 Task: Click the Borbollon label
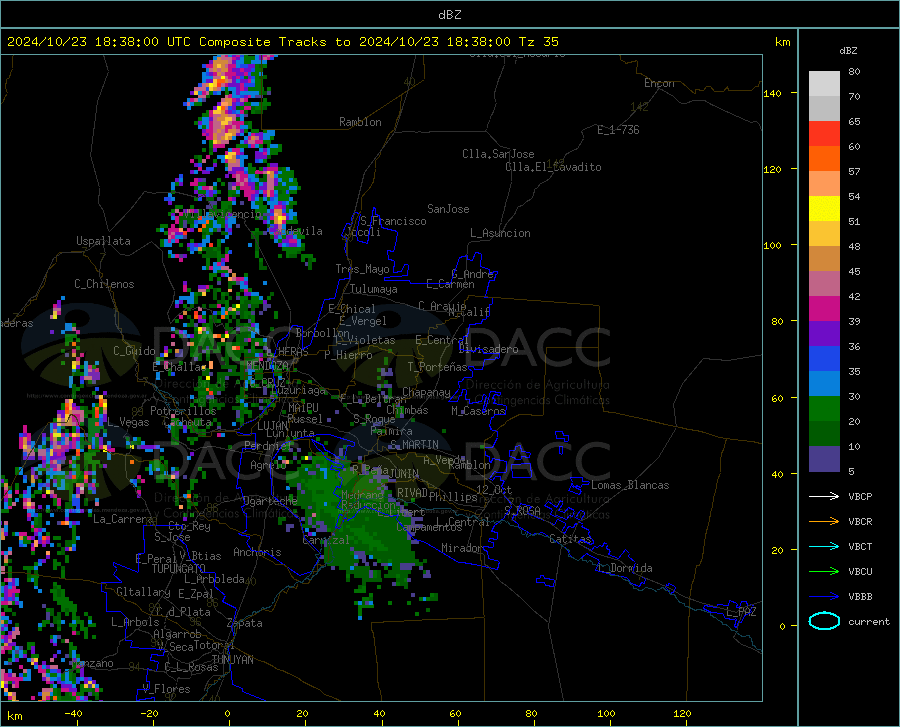[323, 333]
